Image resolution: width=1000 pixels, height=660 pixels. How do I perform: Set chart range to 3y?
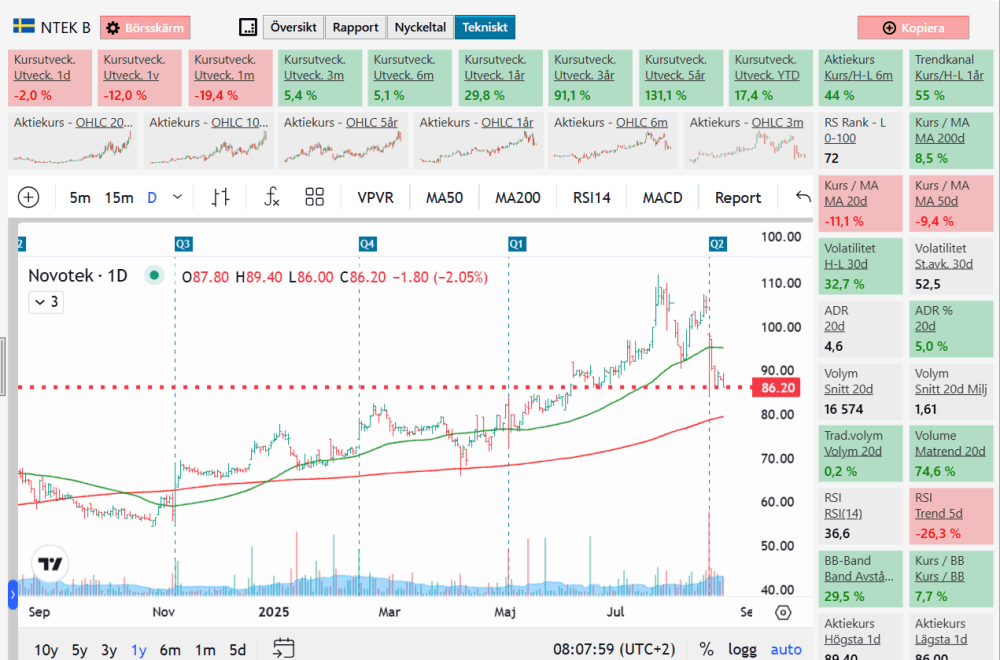(109, 650)
